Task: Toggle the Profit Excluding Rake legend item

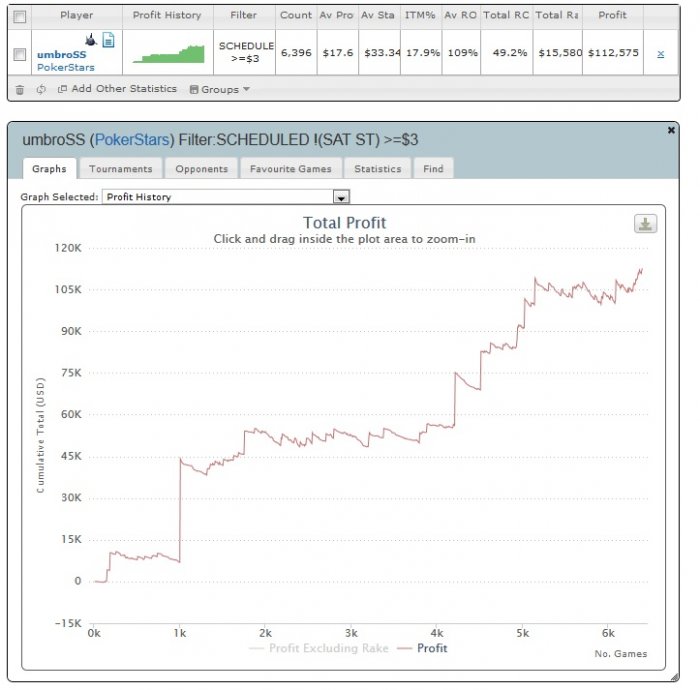Action: coord(319,648)
